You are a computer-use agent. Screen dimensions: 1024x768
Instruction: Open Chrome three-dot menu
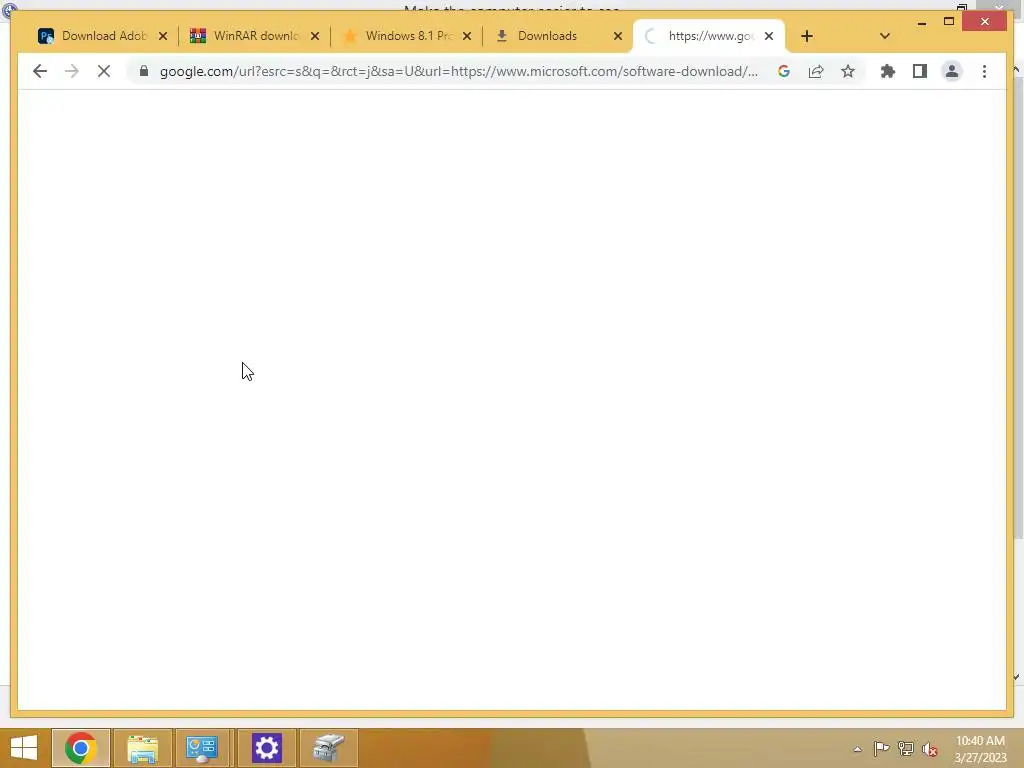click(x=984, y=71)
